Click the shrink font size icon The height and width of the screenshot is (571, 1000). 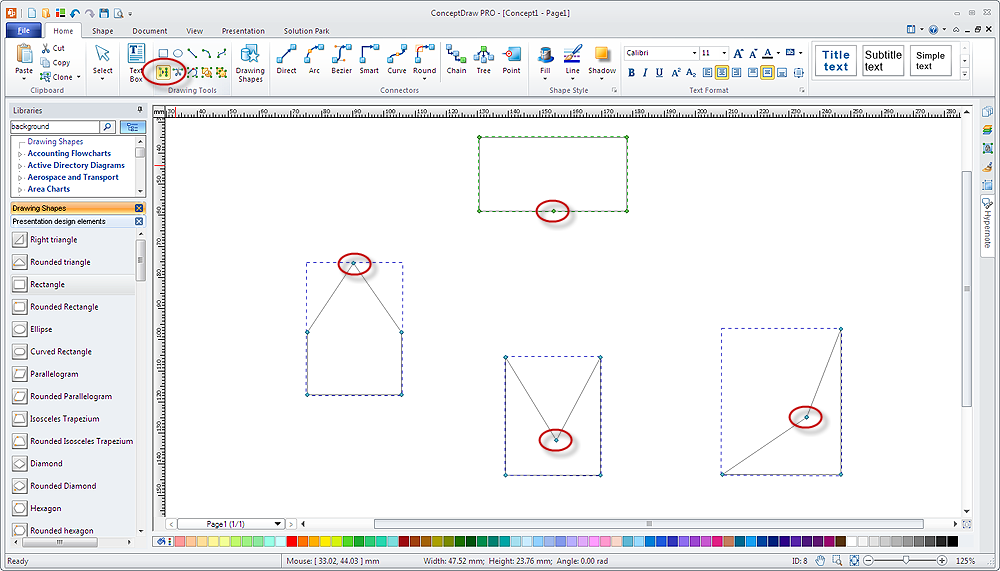click(x=753, y=54)
